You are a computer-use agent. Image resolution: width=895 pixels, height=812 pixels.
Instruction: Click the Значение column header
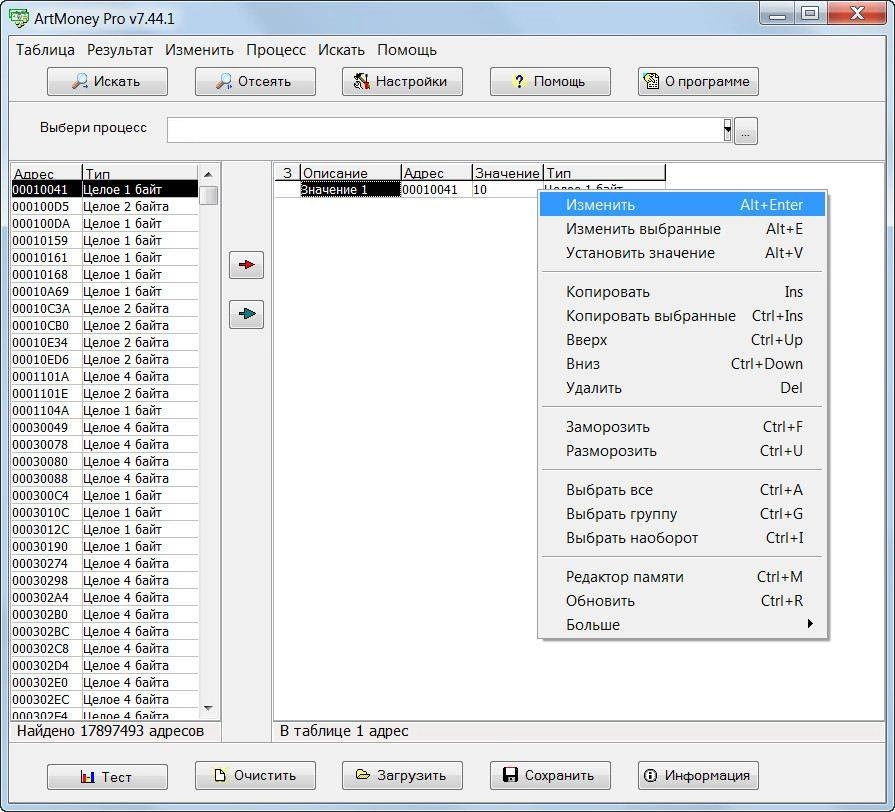click(507, 173)
